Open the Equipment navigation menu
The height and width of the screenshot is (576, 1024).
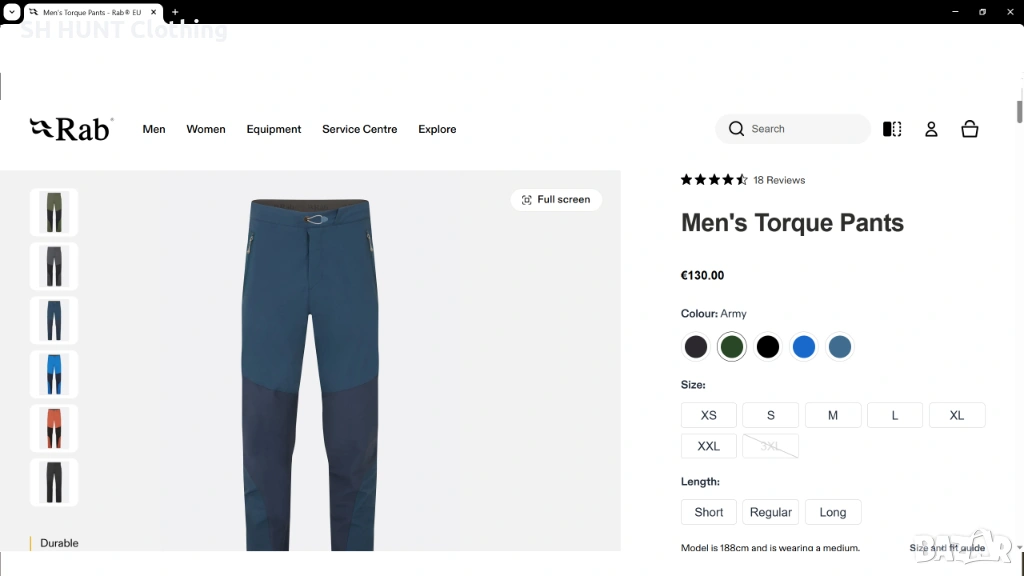(x=274, y=129)
